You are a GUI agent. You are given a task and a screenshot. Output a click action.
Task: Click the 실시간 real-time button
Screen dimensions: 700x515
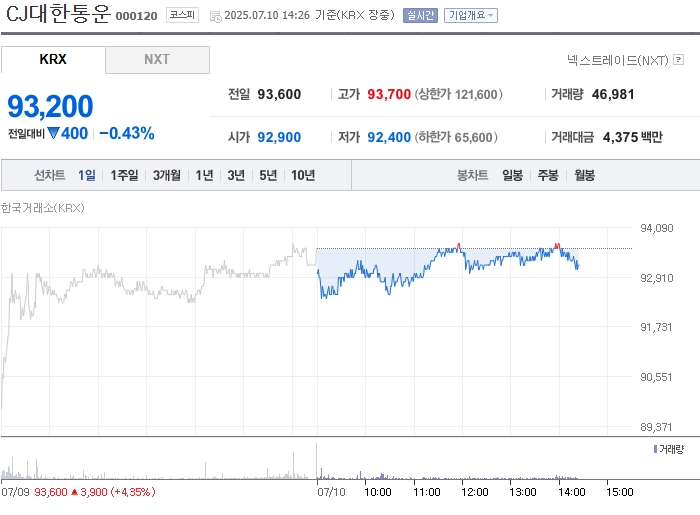tap(420, 16)
